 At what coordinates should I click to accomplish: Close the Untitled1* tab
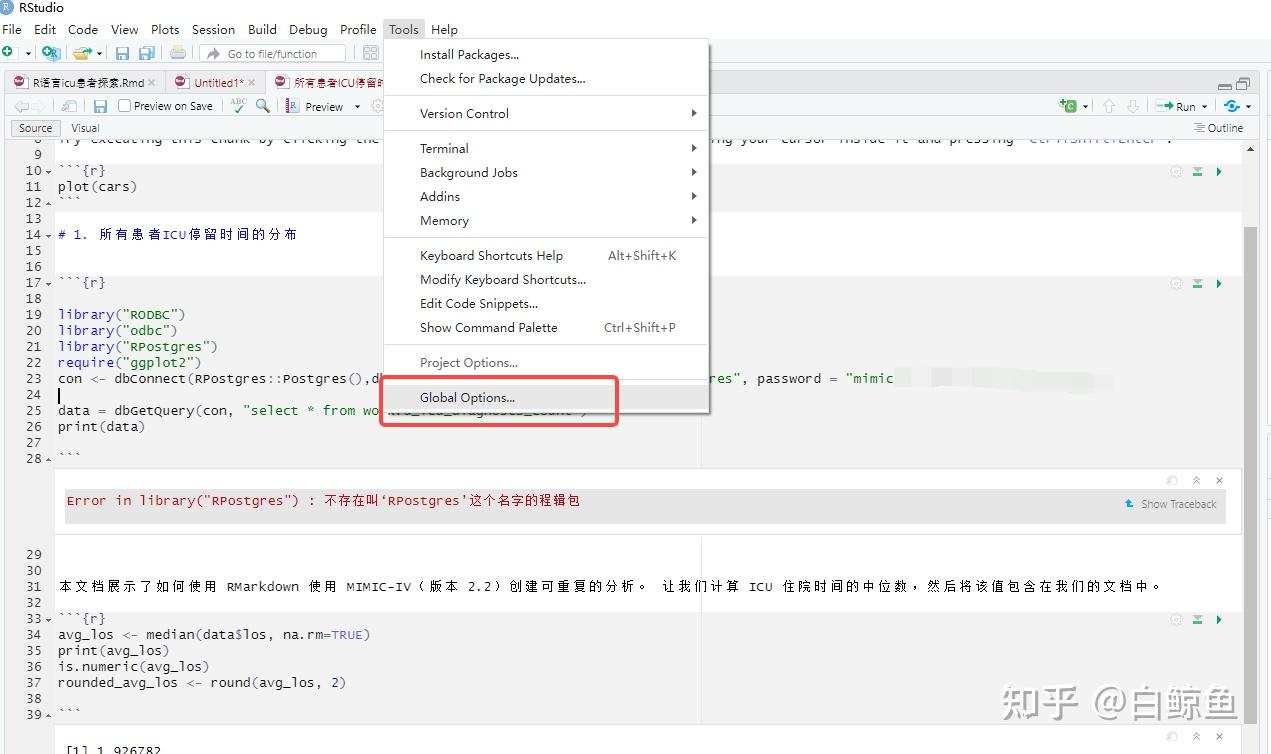(252, 83)
